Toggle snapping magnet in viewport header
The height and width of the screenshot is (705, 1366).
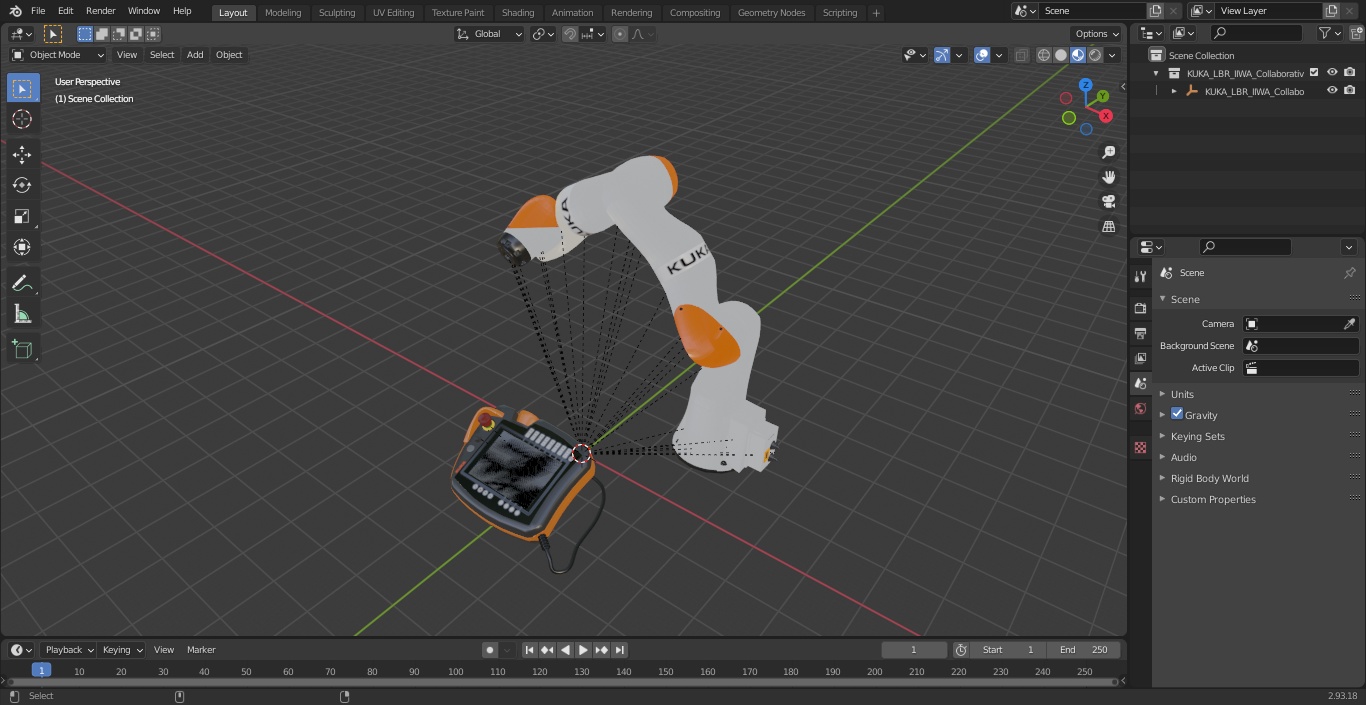pyautogui.click(x=570, y=34)
